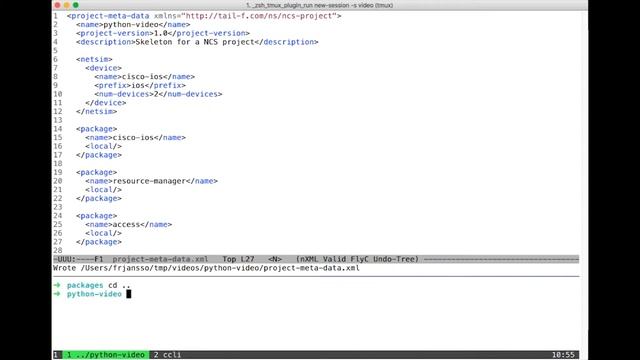Click the green prompt arrow before 'packages'

57,285
